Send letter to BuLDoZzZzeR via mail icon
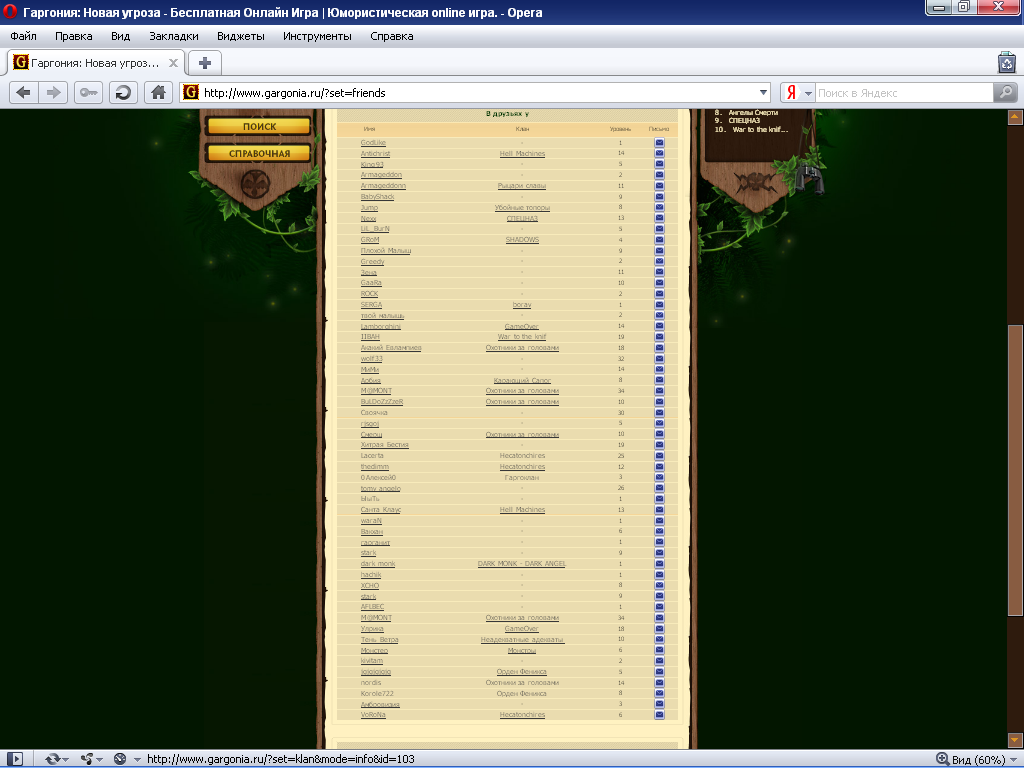 tap(659, 402)
